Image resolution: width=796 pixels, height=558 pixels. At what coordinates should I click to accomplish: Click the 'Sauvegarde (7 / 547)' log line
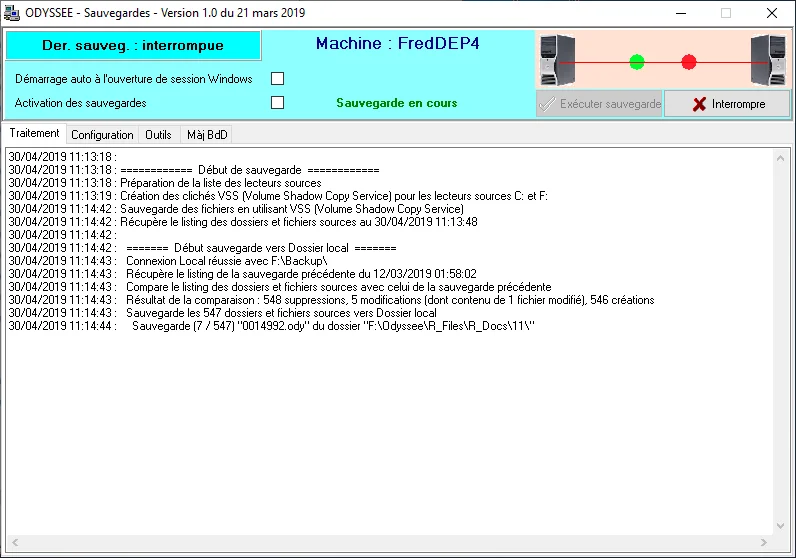coord(272,326)
